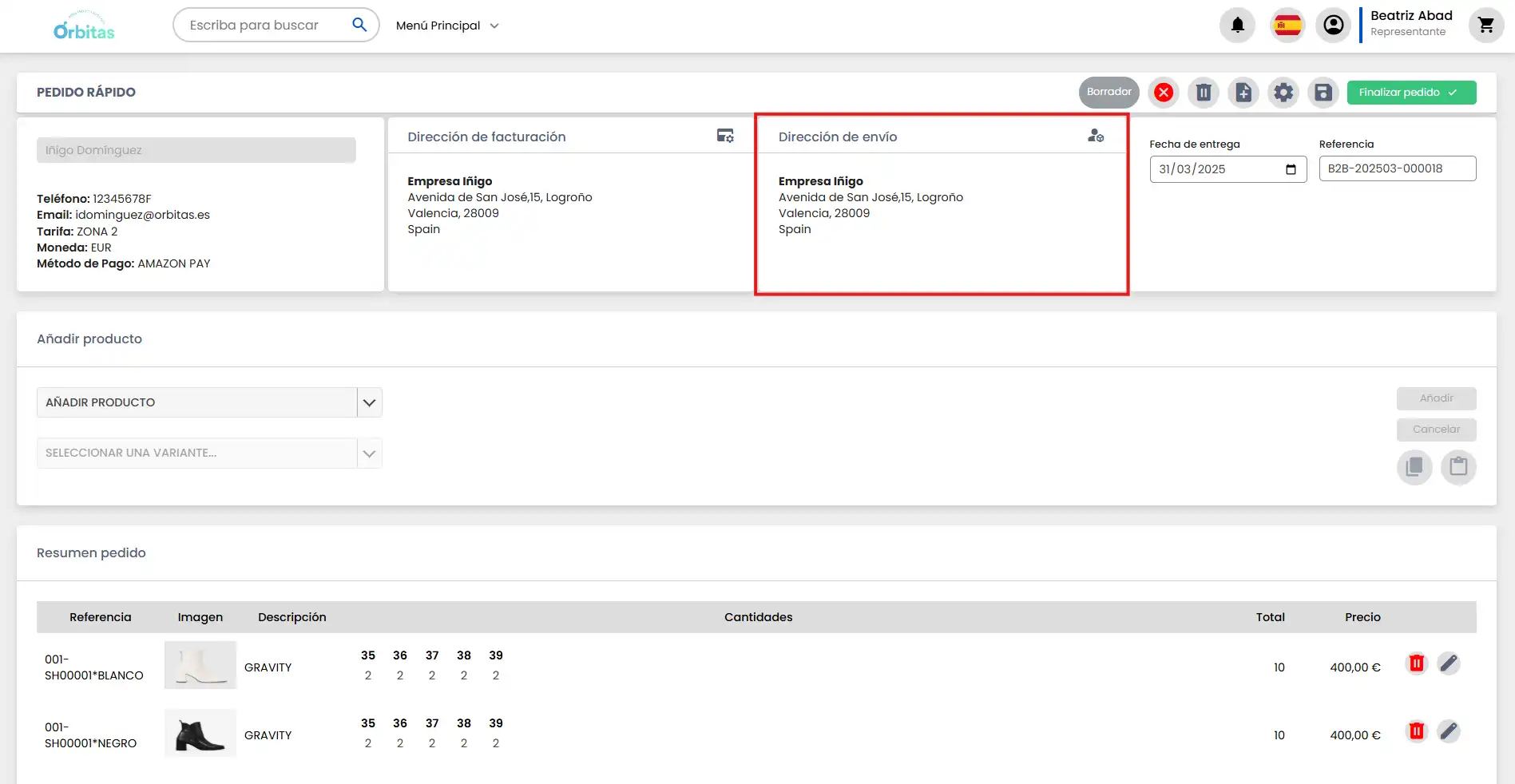
Task: Open the Seleccionar una variante dropdown
Action: click(369, 453)
